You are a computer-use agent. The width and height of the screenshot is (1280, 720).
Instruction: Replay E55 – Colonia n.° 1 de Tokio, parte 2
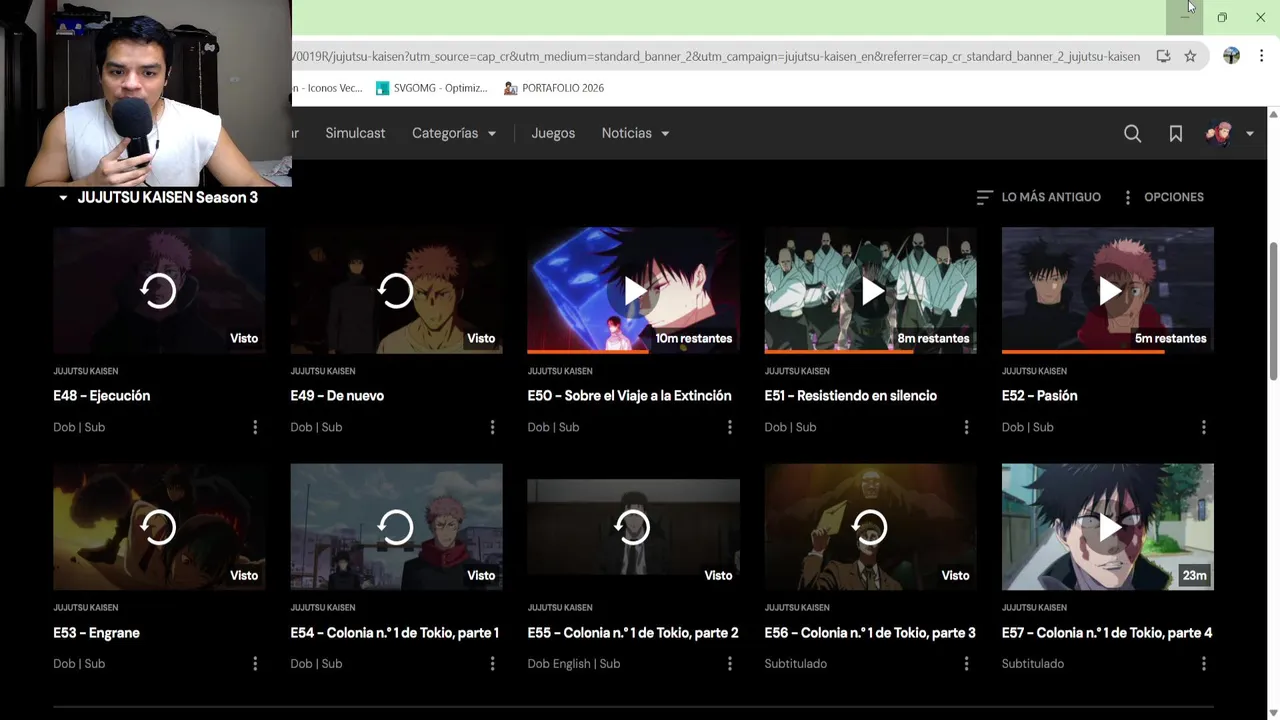(633, 527)
